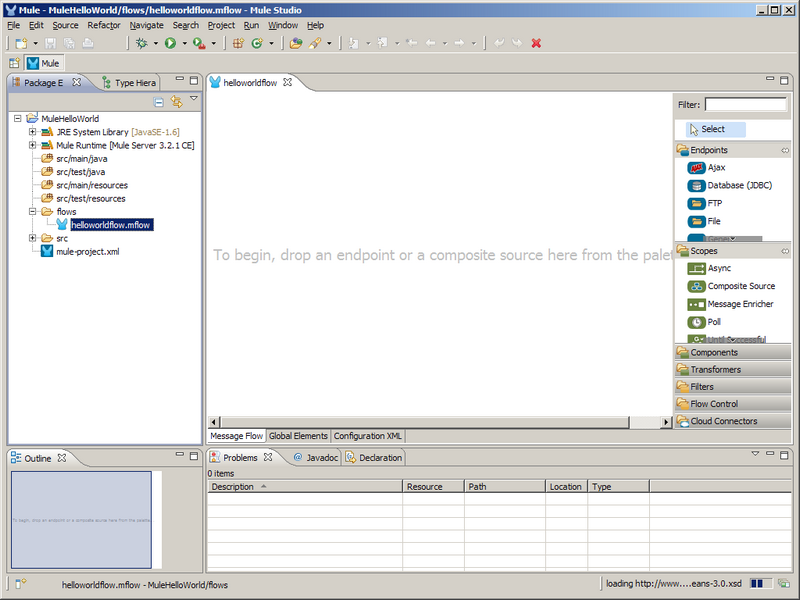Click Collapse All in Package Explorer

click(159, 102)
